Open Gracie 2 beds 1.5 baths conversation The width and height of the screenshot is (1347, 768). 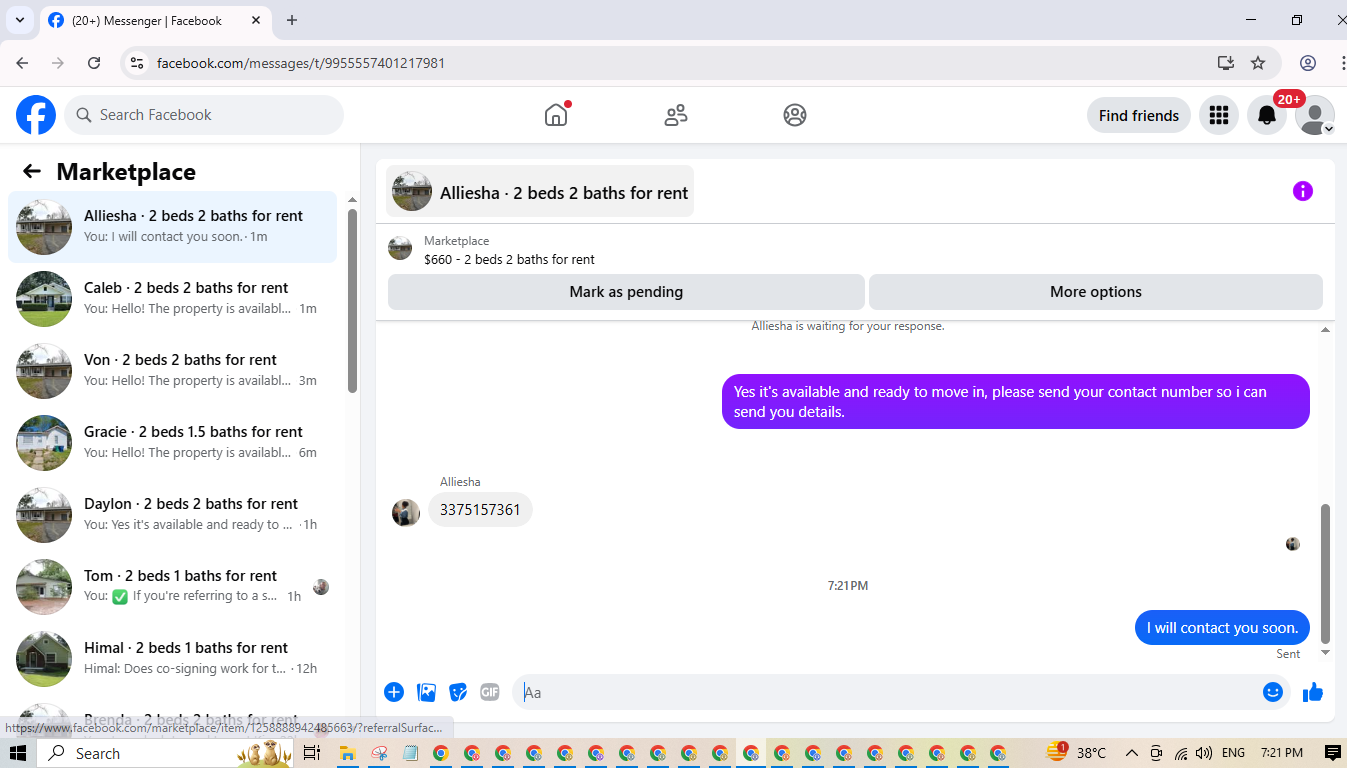(172, 442)
